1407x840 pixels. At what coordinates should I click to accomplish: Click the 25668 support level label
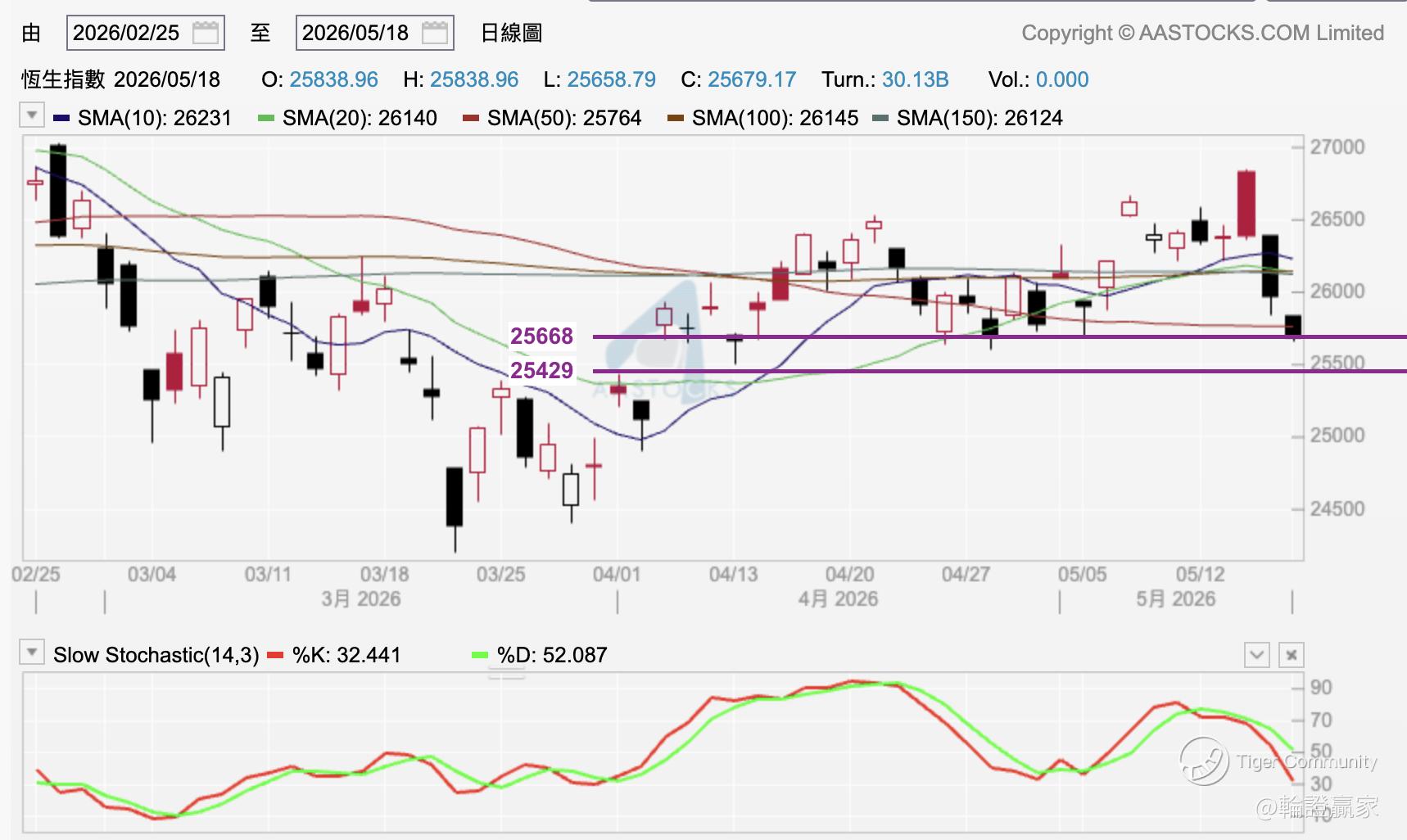[541, 336]
